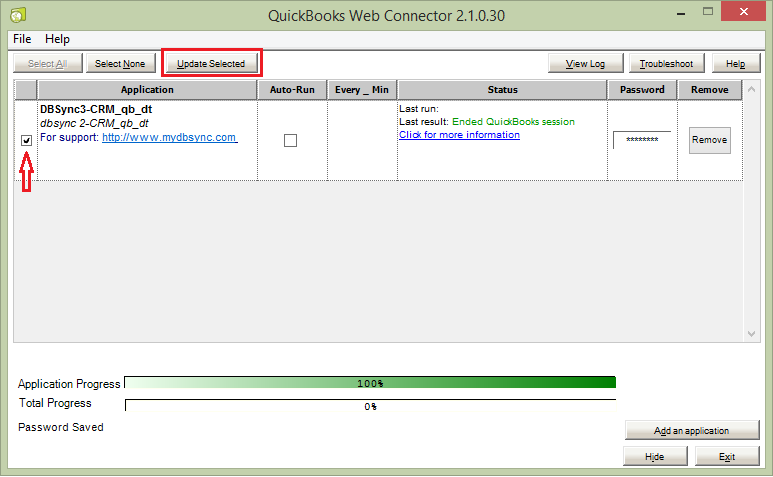Click the scrollbar down arrow in the list
Screen dimensions: 773x477
[x=753, y=333]
